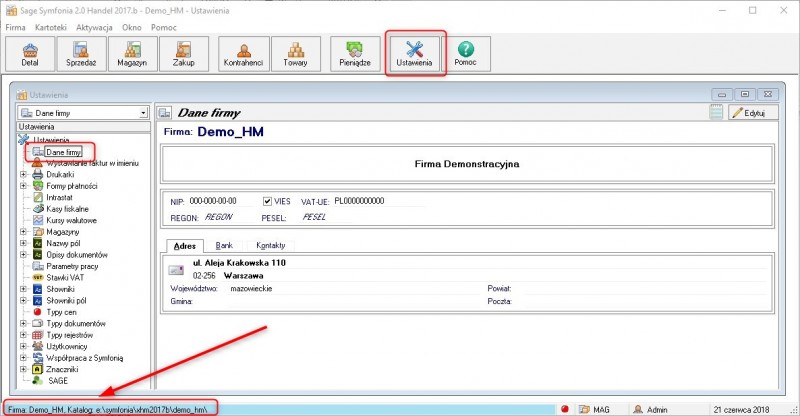Image resolution: width=800 pixels, height=416 pixels.
Task: Open the Aktywacja menu
Action: 94,28
